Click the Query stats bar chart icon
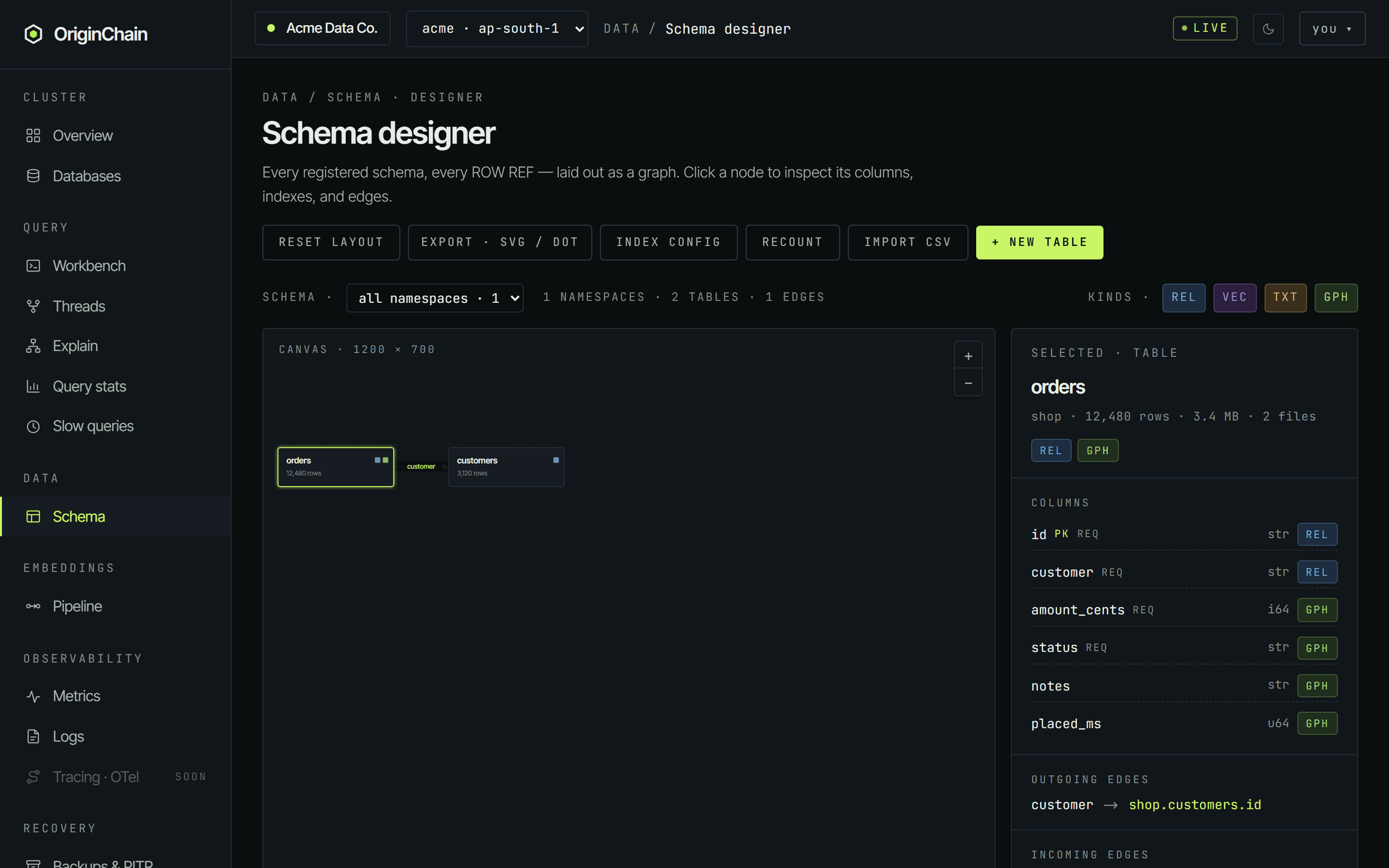The width and height of the screenshot is (1389, 868). [33, 386]
